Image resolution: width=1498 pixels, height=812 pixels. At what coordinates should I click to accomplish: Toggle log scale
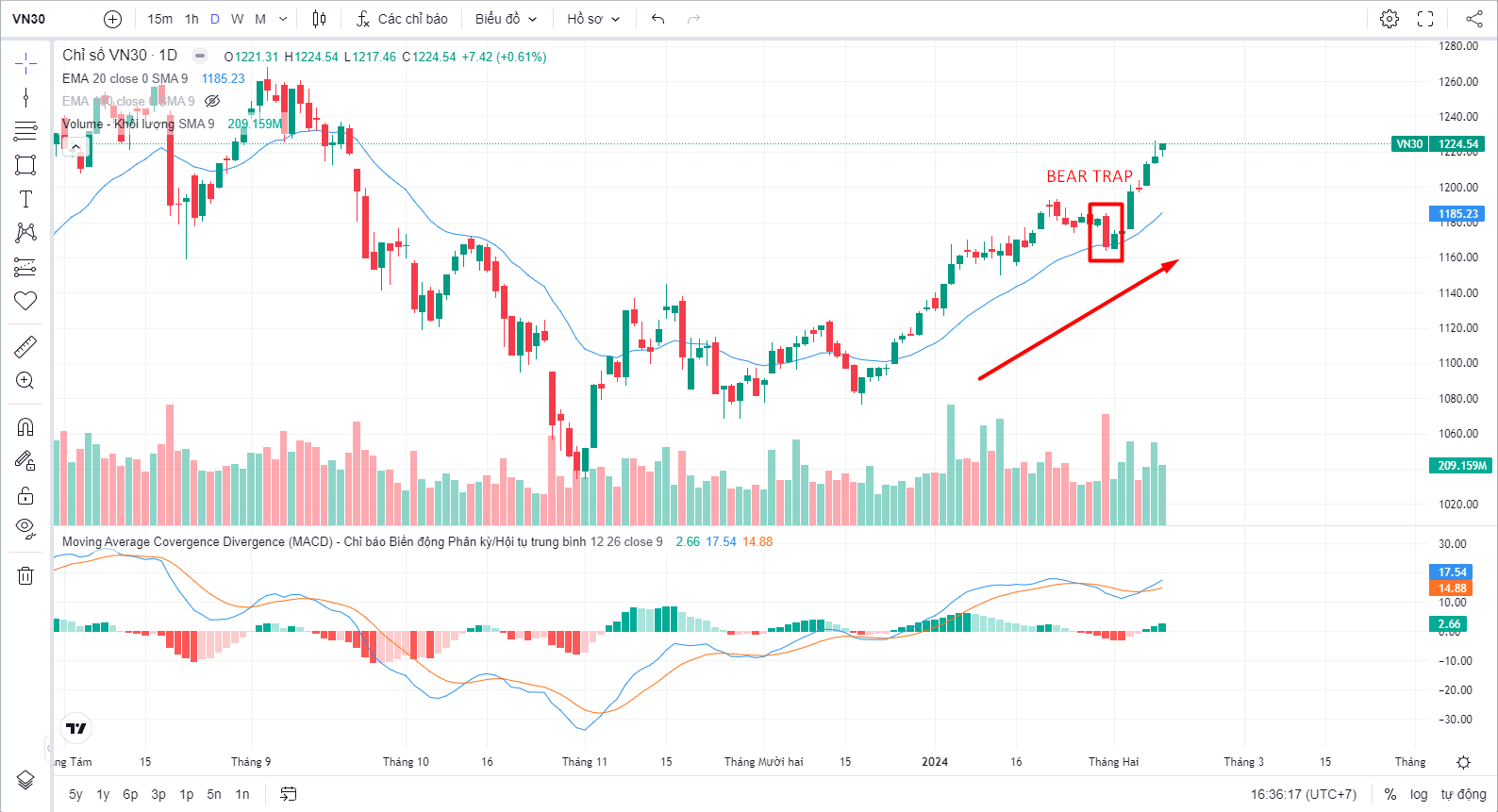[1419, 794]
